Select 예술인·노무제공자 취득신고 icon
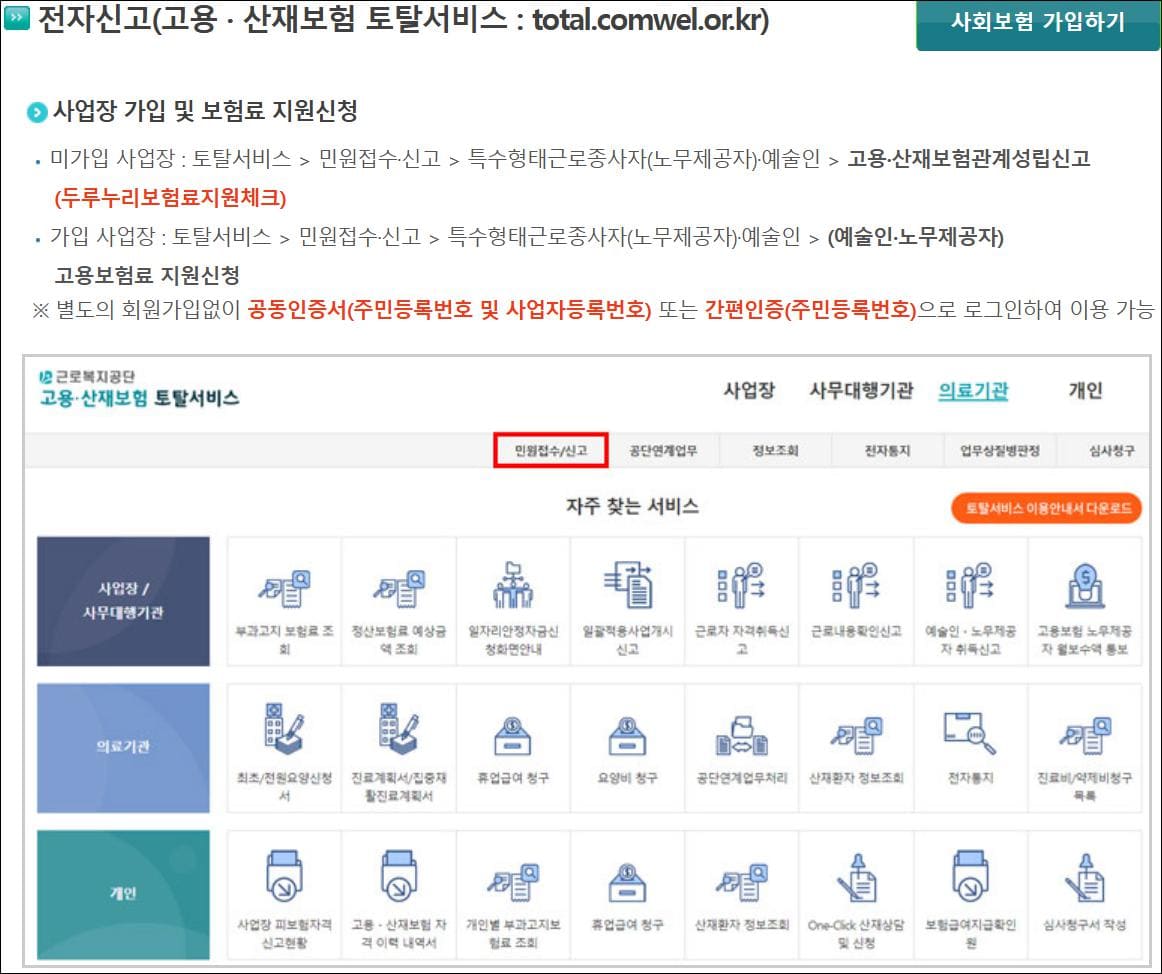The height and width of the screenshot is (974, 1162). click(857, 600)
